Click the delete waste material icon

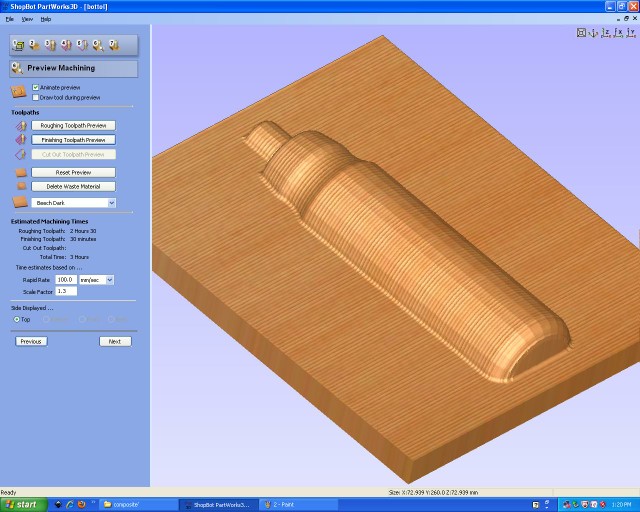coord(22,186)
